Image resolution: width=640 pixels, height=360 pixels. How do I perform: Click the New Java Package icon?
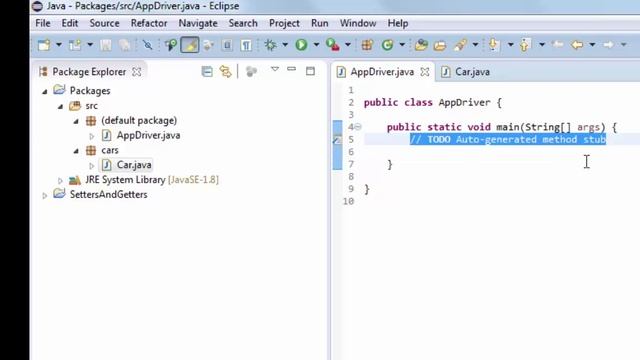[367, 44]
